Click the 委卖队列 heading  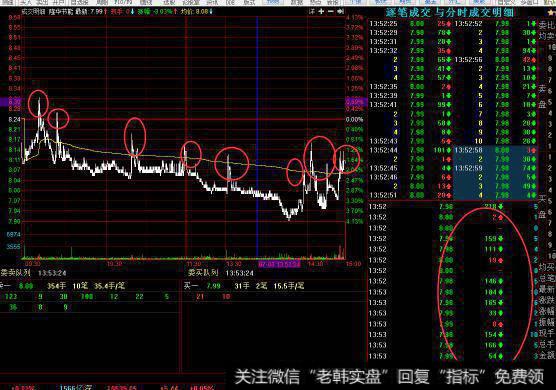point(16,273)
